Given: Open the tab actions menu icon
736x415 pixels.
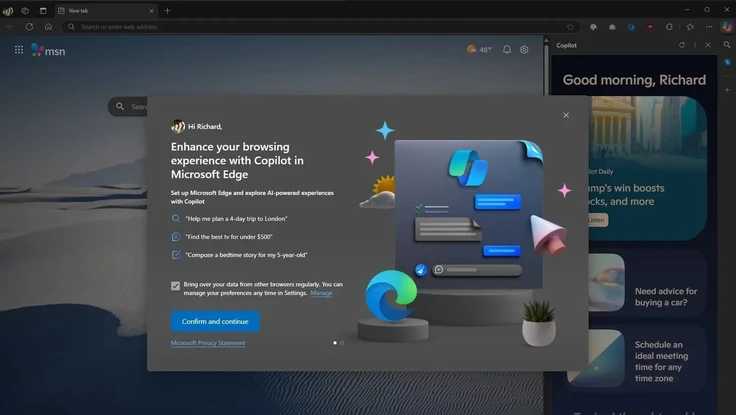Looking at the screenshot, I should click(43, 10).
